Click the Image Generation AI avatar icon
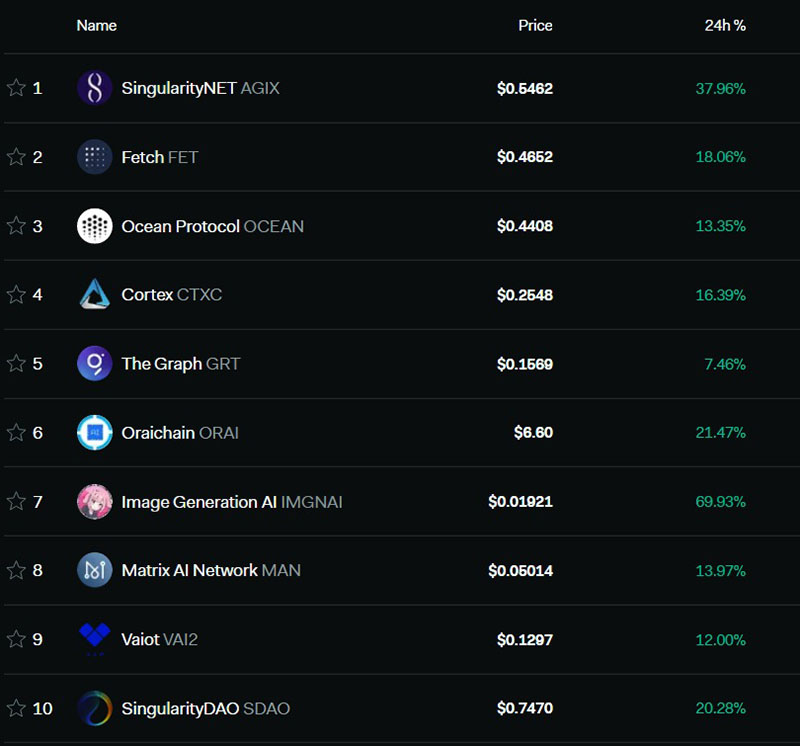 click(95, 502)
